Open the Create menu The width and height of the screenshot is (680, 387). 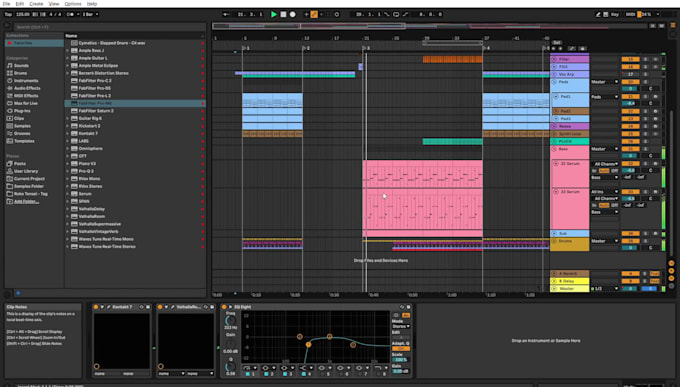tap(36, 3)
